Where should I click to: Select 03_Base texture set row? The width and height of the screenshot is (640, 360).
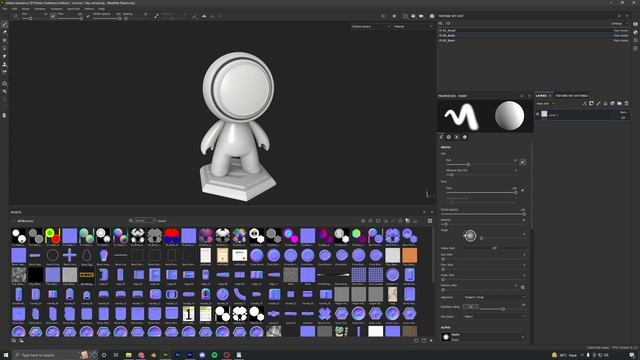click(x=533, y=40)
